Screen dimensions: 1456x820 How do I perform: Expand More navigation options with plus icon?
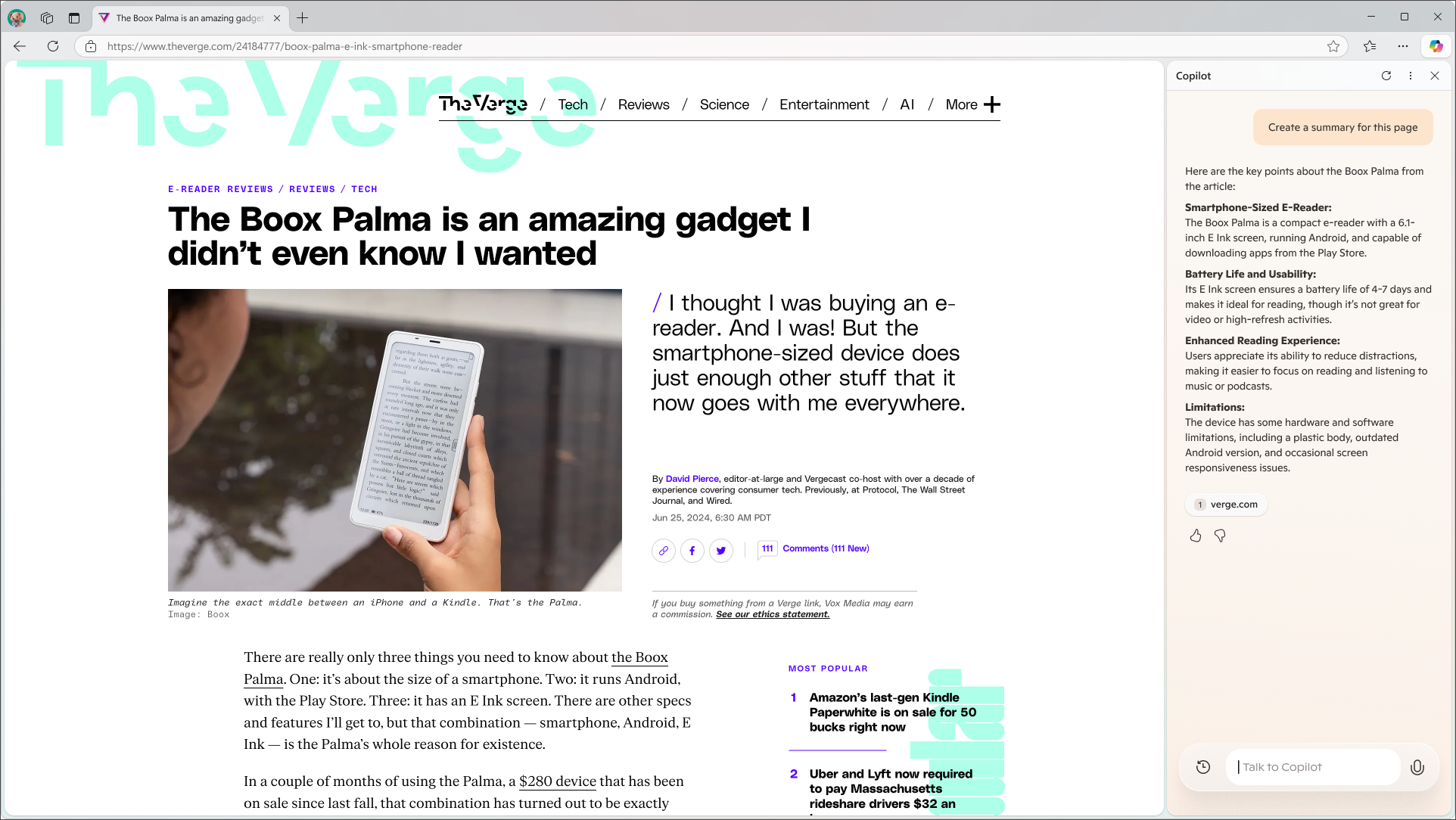tap(992, 105)
